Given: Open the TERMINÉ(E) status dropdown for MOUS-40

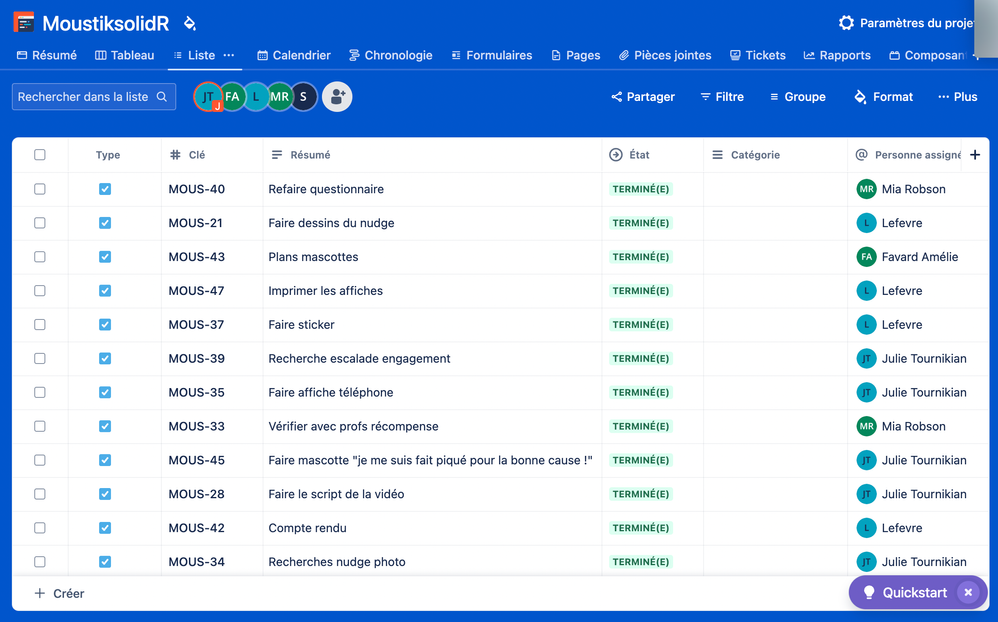Looking at the screenshot, I should click(641, 189).
